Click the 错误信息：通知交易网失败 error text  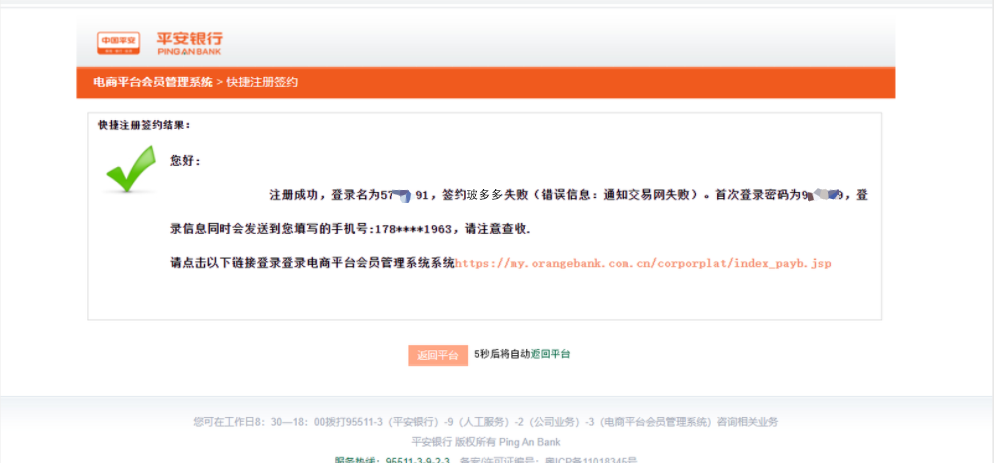[619, 196]
